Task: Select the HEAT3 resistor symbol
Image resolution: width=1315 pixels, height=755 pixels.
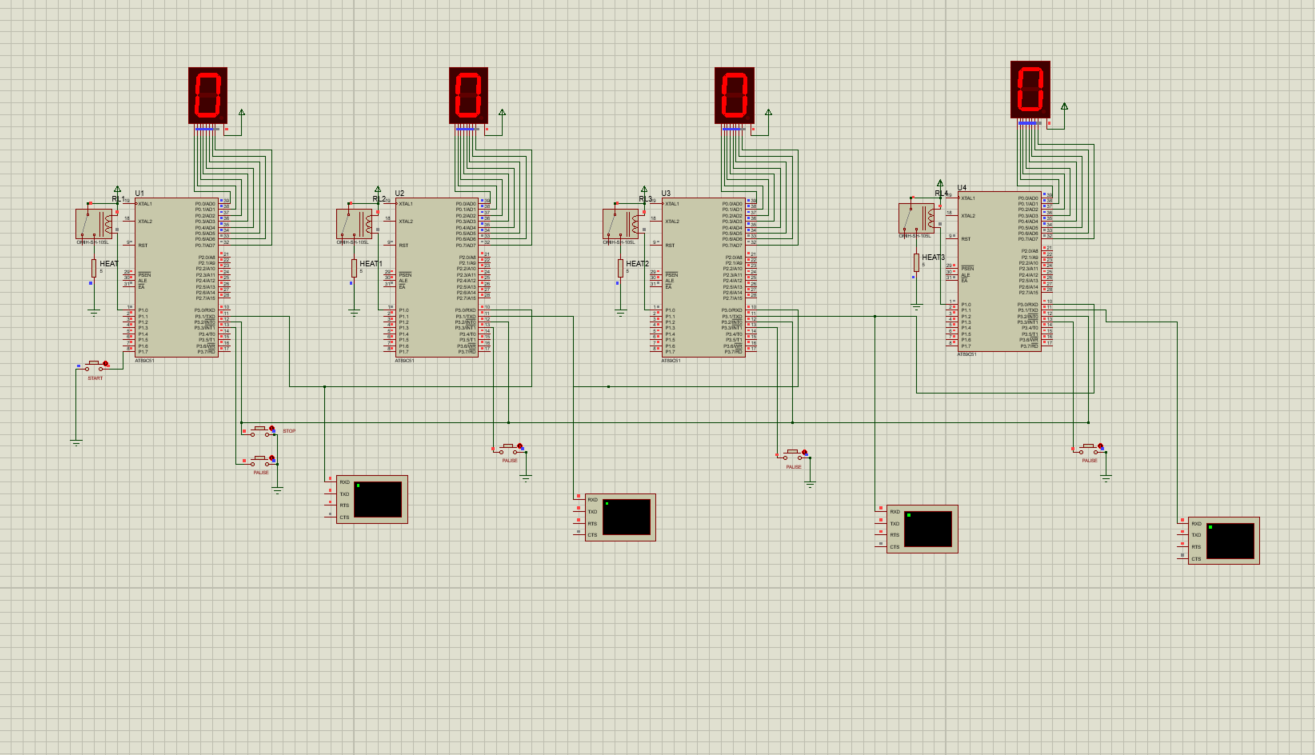Action: [x=916, y=262]
